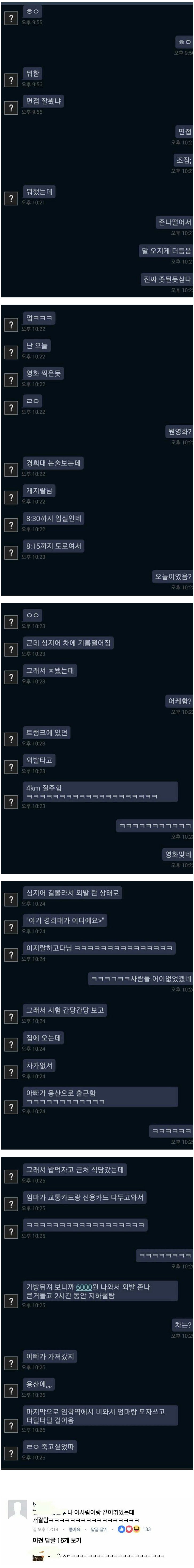Select the '8:30까지 입실인데' message bubble
The width and height of the screenshot is (194, 1568).
point(54,518)
